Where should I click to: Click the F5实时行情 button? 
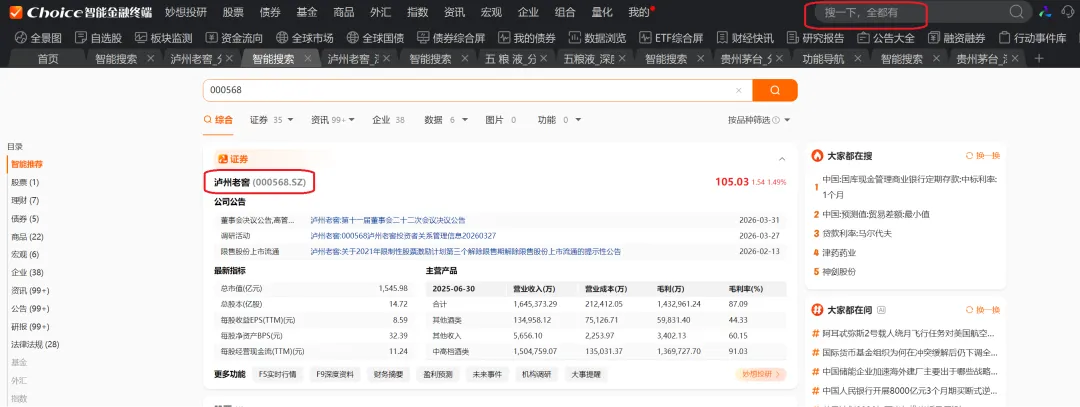(x=277, y=375)
